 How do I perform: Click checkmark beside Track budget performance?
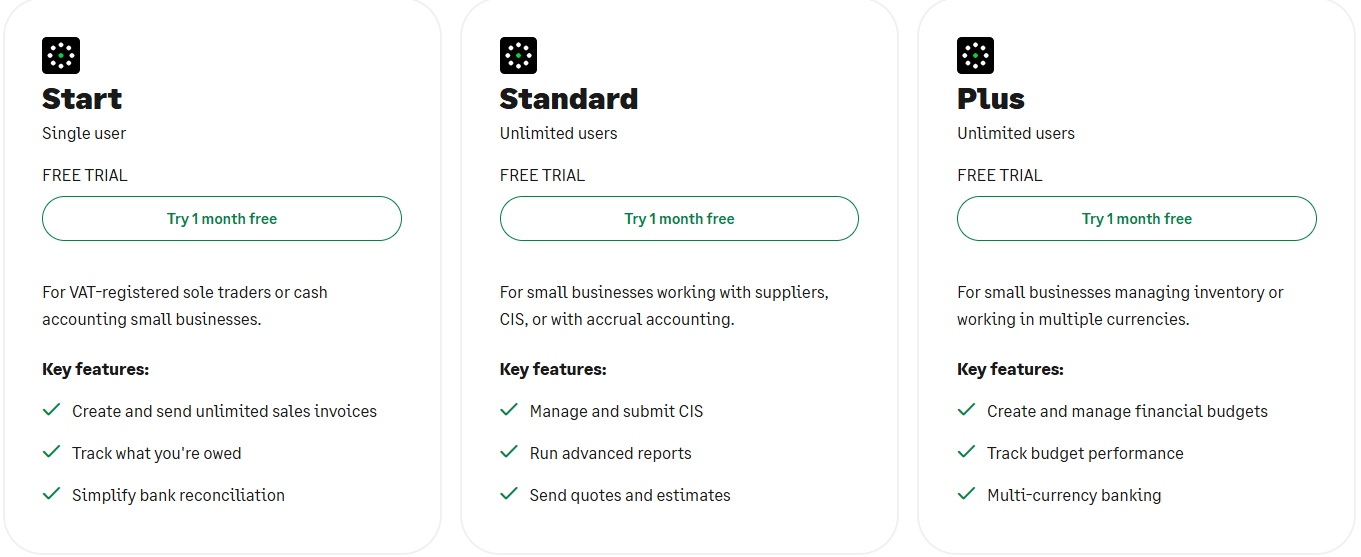[966, 452]
